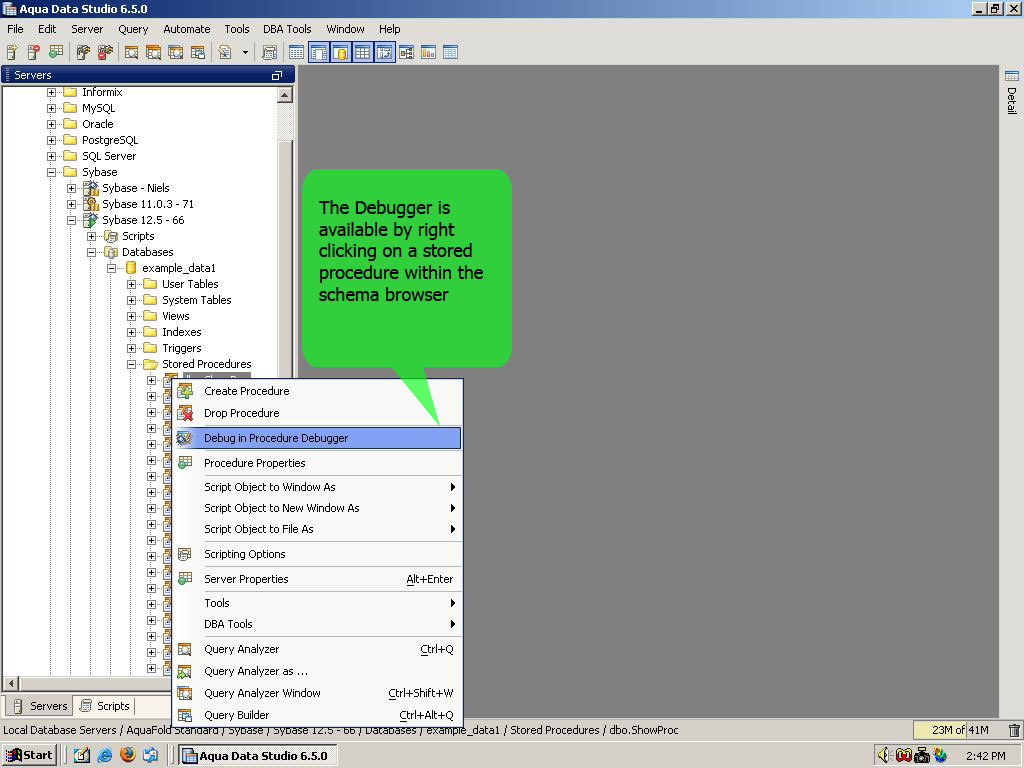The image size is (1024, 768).
Task: Click the Delete Server icon with red minus
Action: (x=34, y=52)
